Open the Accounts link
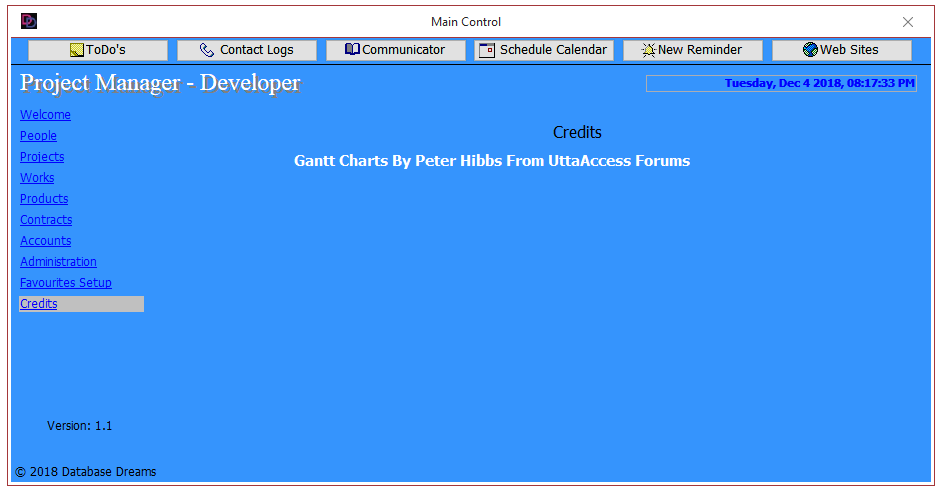The height and width of the screenshot is (487, 936). [x=45, y=241]
